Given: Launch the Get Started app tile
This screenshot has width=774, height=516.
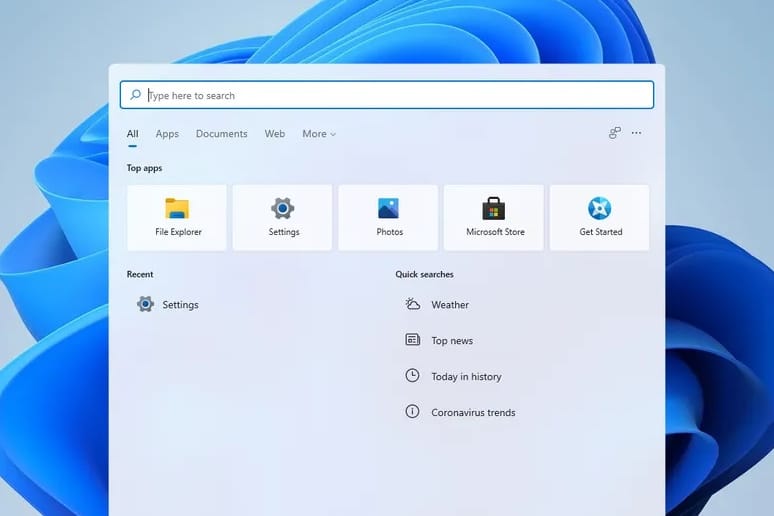Looking at the screenshot, I should 599,218.
